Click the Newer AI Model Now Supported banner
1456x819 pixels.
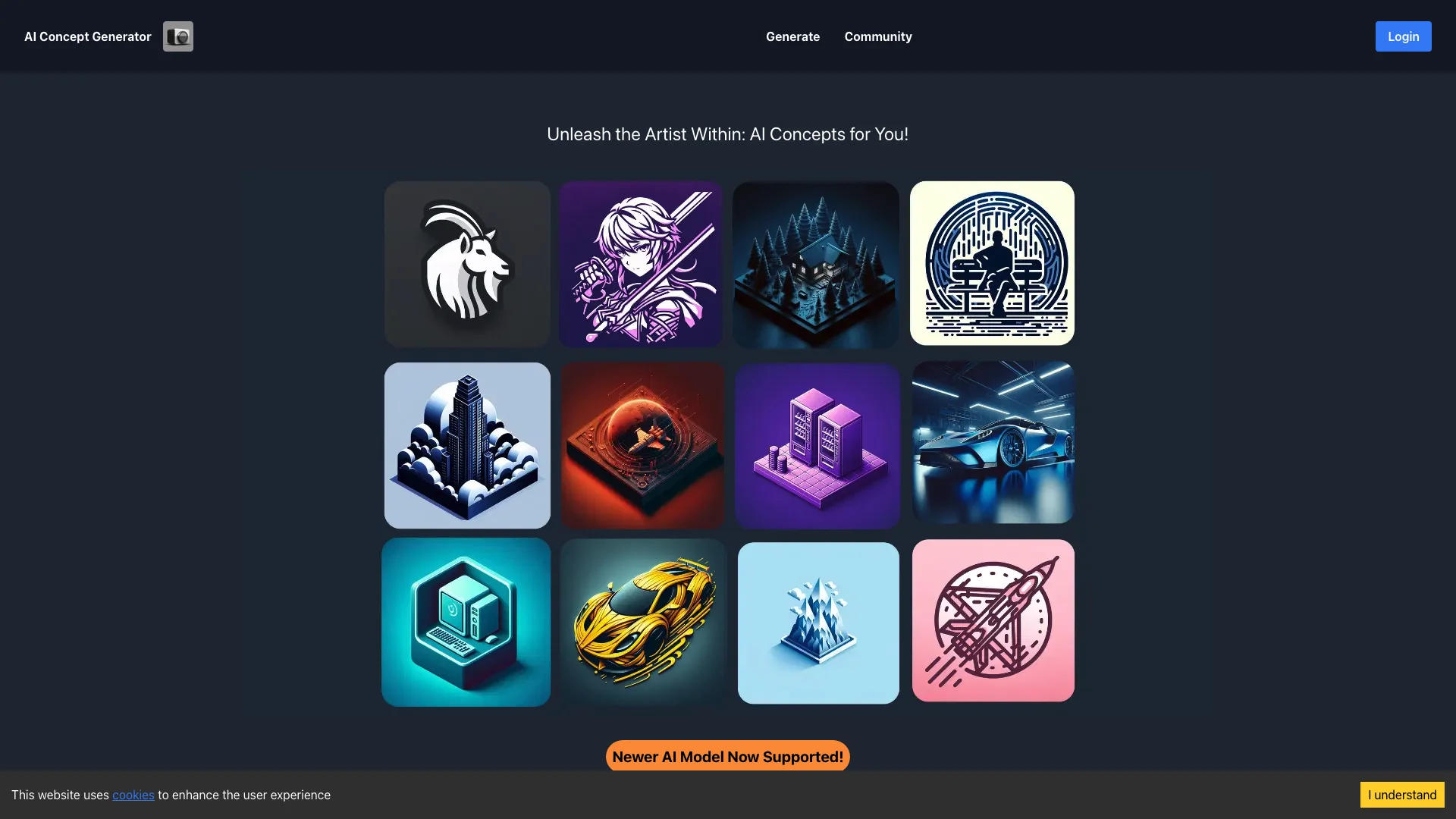[728, 756]
